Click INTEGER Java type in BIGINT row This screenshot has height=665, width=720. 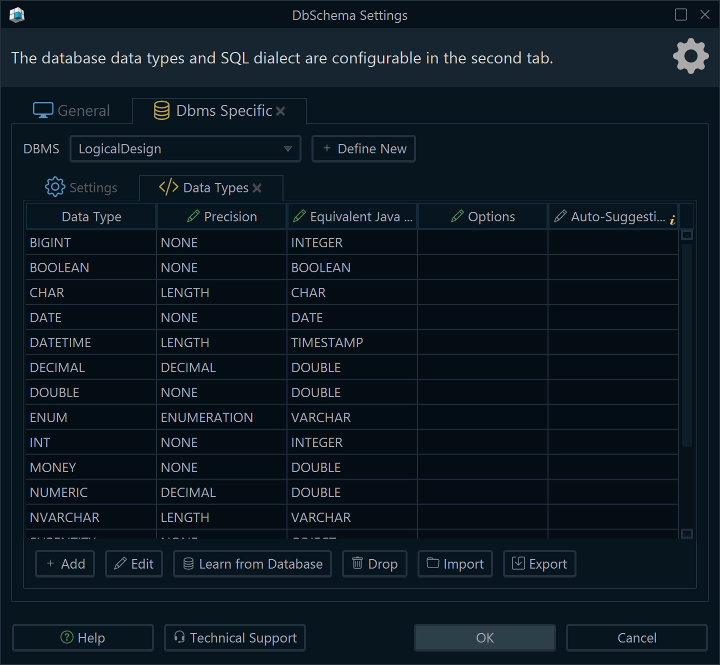click(x=352, y=242)
